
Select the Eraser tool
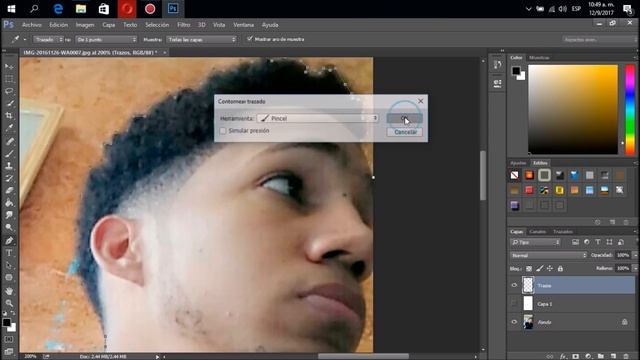(9, 191)
